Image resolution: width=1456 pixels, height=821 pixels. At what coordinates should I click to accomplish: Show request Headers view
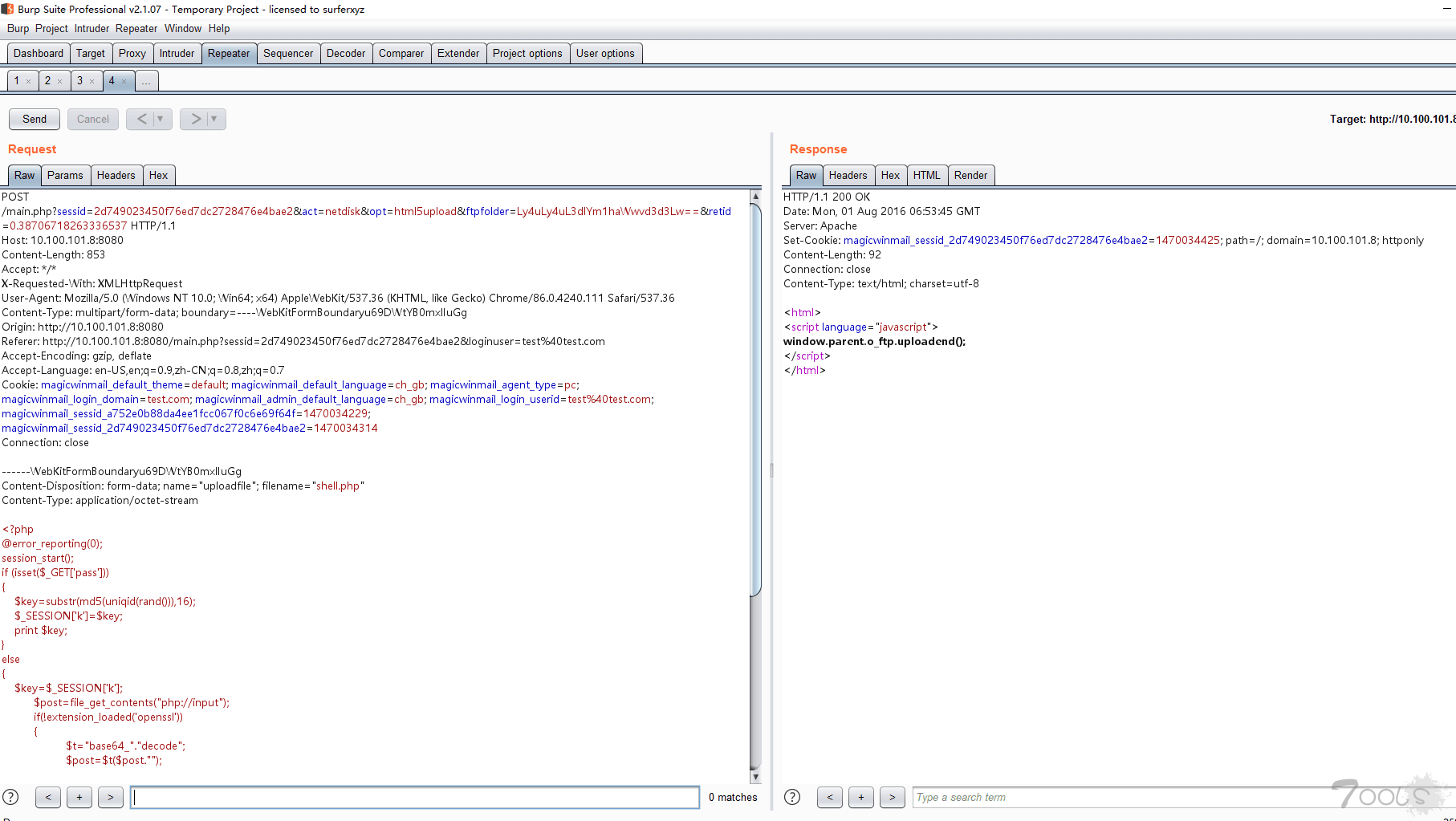[116, 175]
